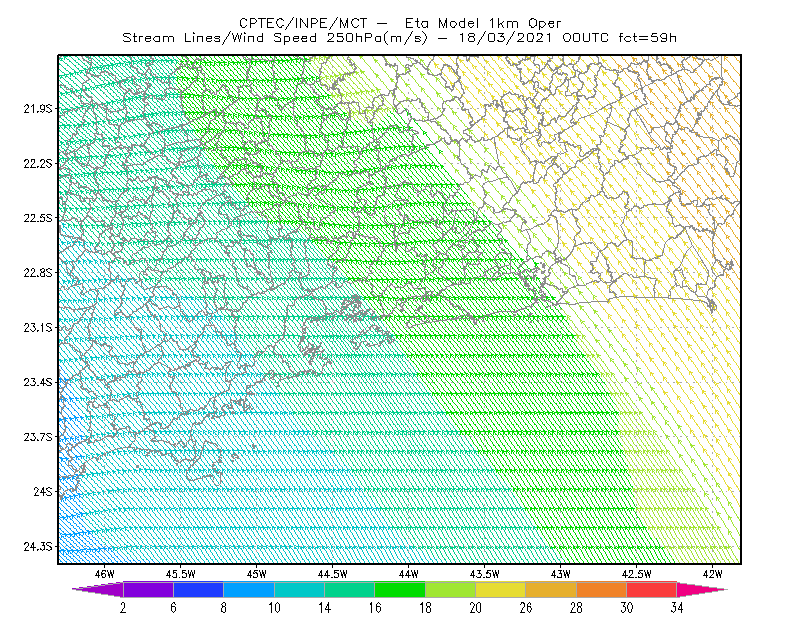Image resolution: width=800 pixels, height=618 pixels.
Task: Click the yellow legend segment after 20
Action: (x=501, y=589)
